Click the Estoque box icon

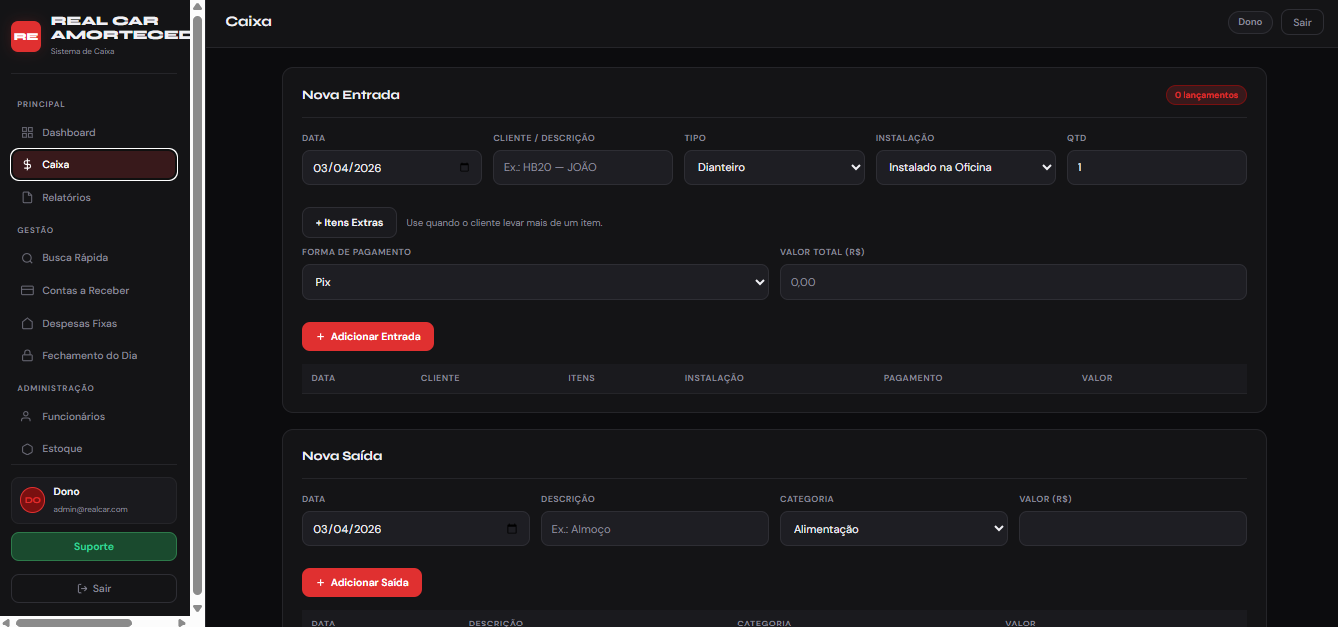[x=27, y=449]
